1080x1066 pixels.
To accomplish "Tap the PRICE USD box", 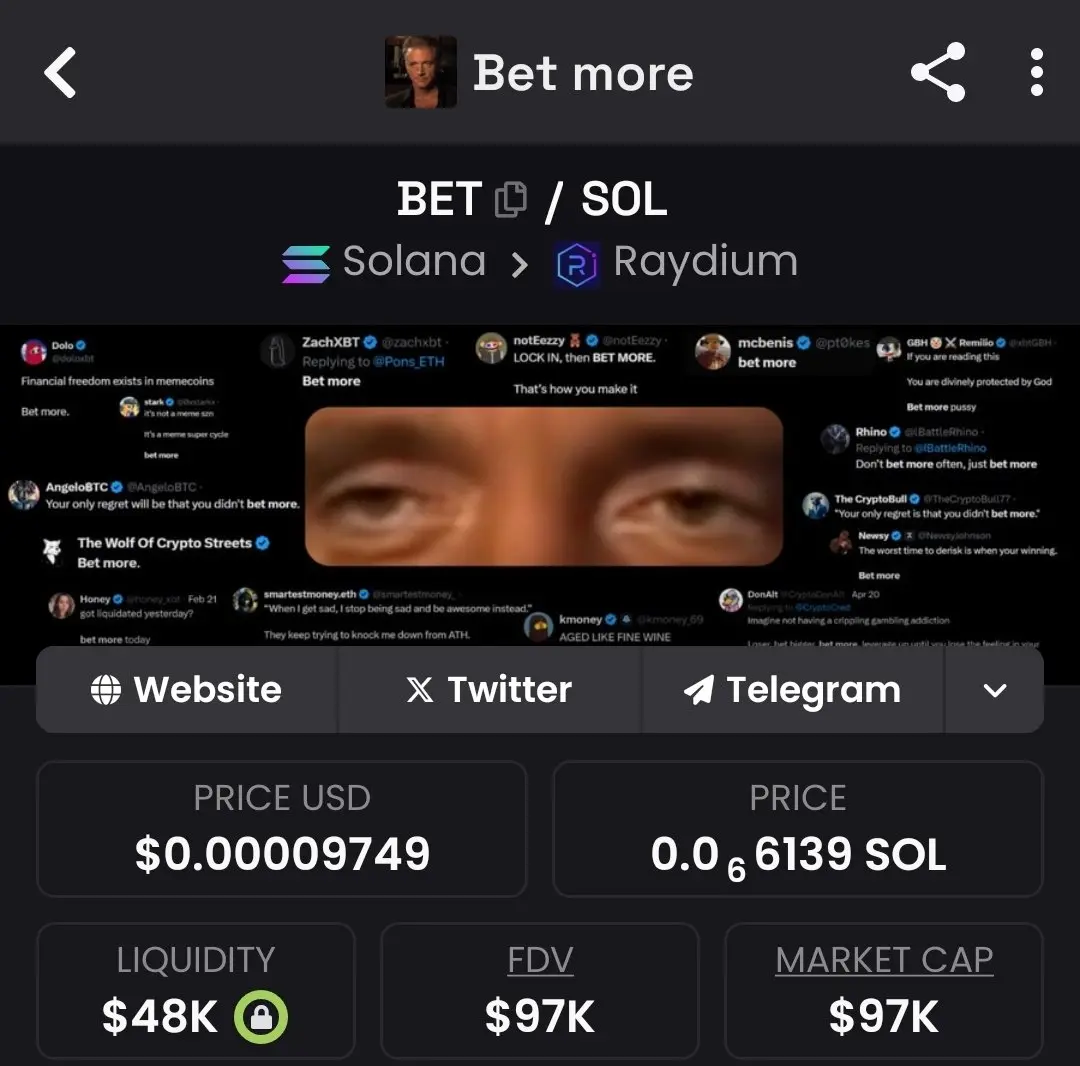I will pos(282,828).
